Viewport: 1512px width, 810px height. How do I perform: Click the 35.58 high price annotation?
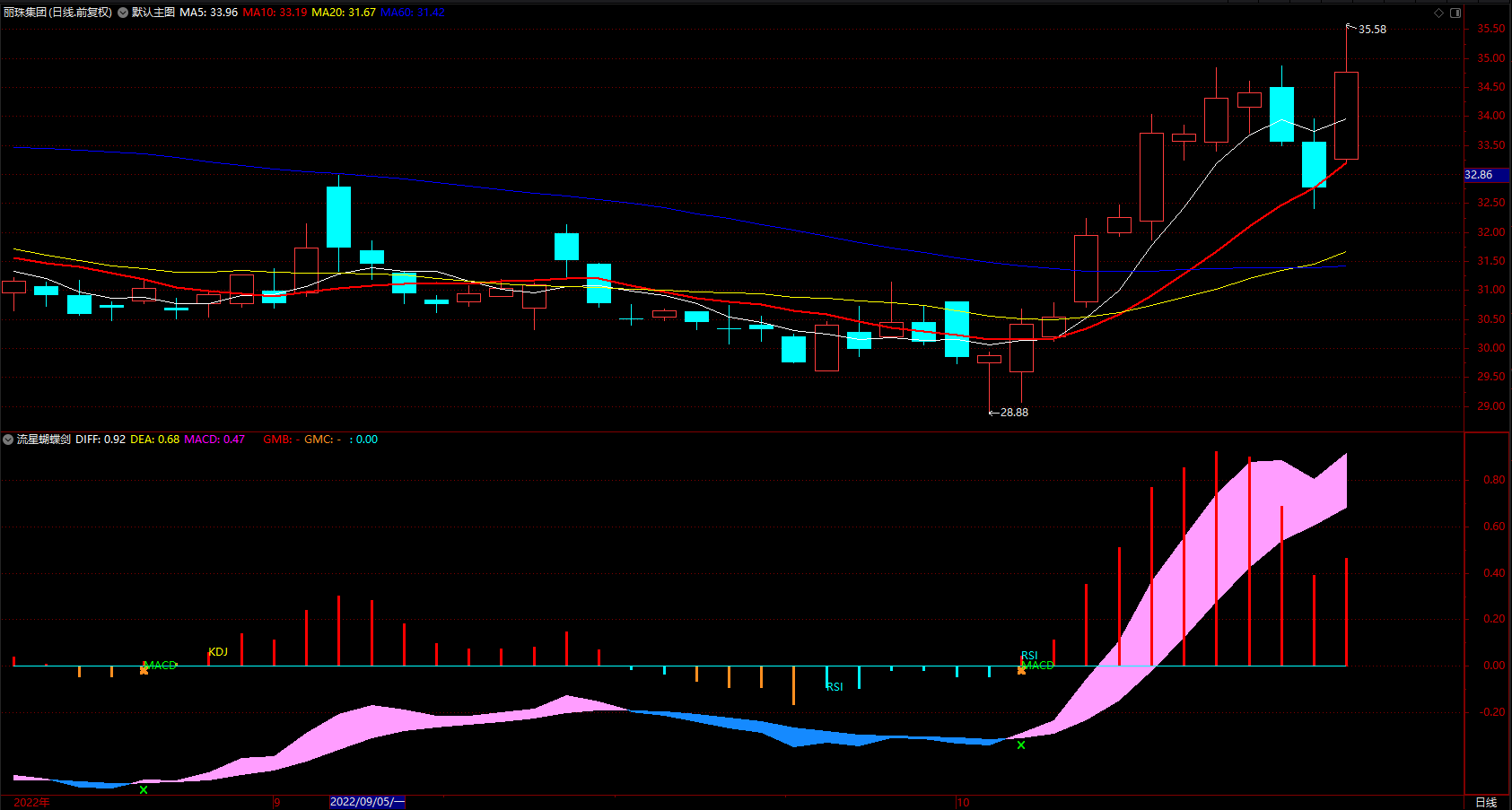[1372, 30]
